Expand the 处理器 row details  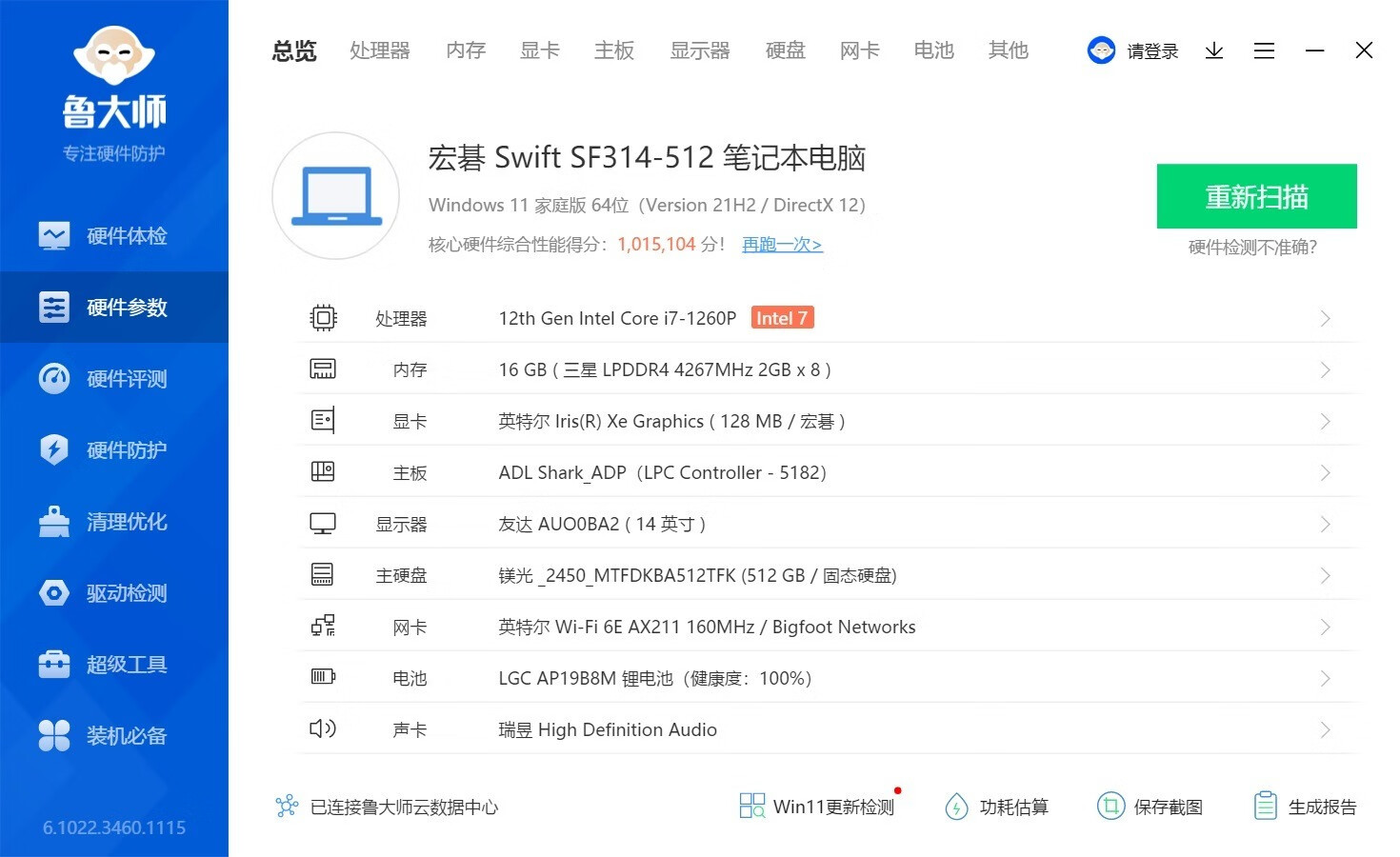tap(1324, 318)
